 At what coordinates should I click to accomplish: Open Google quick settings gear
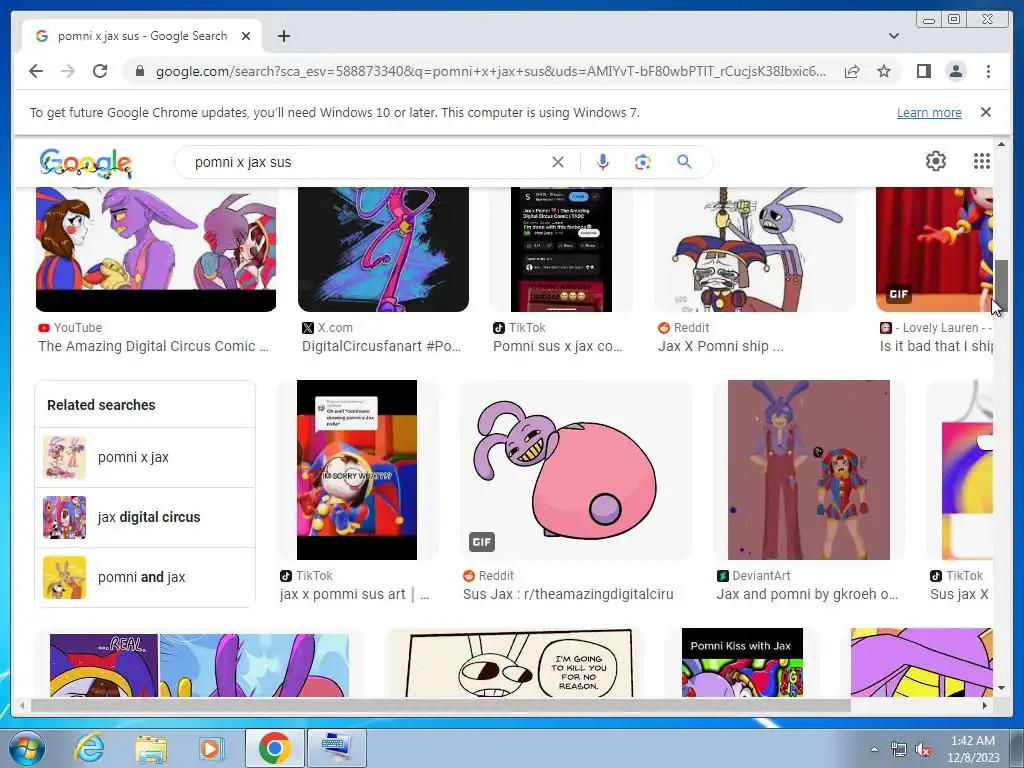pos(935,161)
